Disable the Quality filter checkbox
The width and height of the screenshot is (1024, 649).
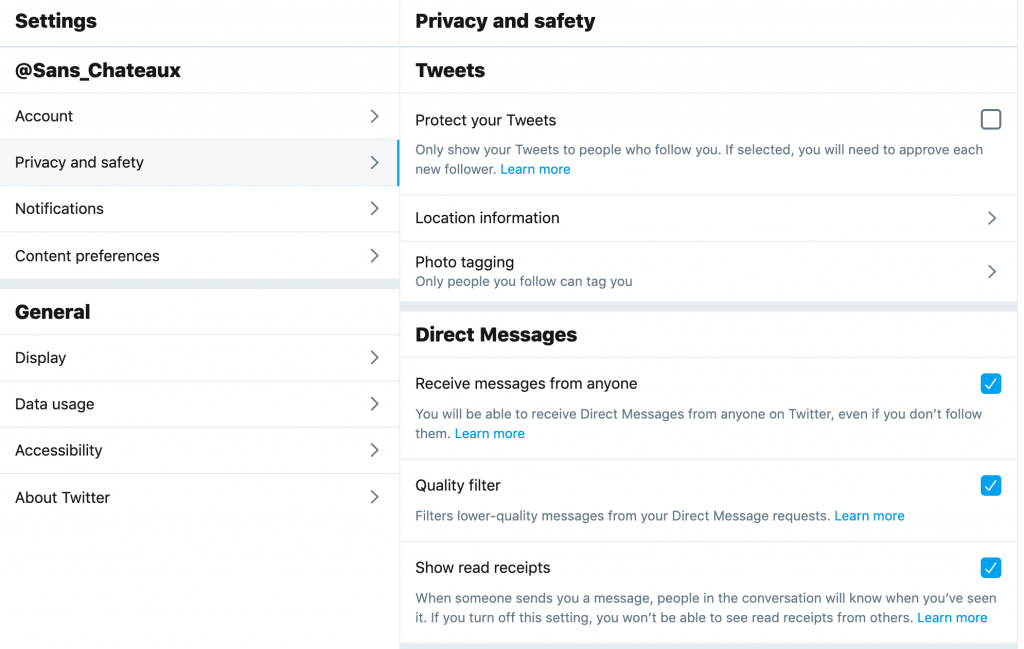(990, 485)
